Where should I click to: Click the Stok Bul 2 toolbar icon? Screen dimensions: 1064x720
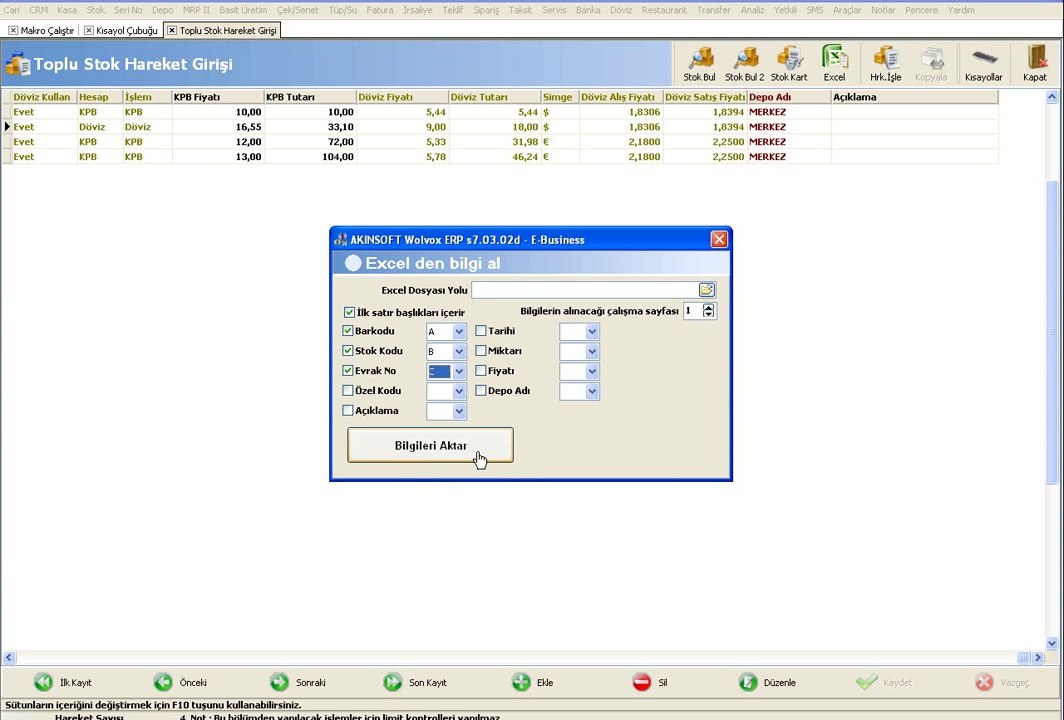(744, 63)
